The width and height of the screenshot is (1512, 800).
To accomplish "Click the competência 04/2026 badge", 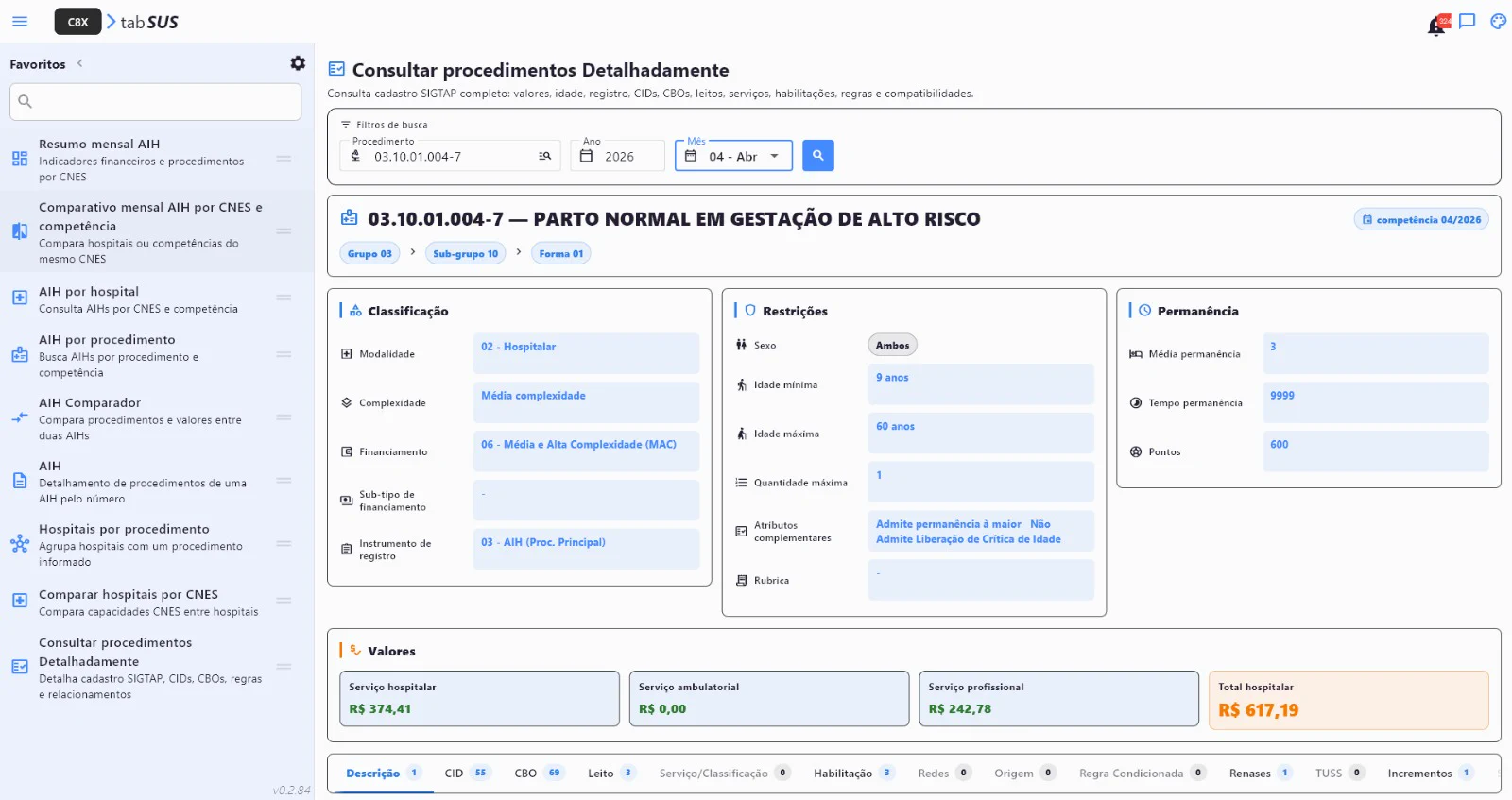I will click(1421, 219).
